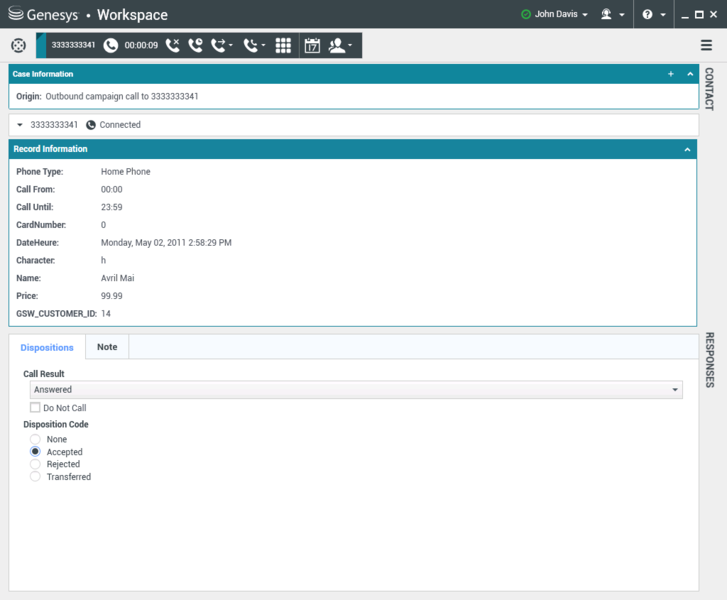The image size is (727, 600).
Task: Click the Connected status text
Action: (120, 125)
